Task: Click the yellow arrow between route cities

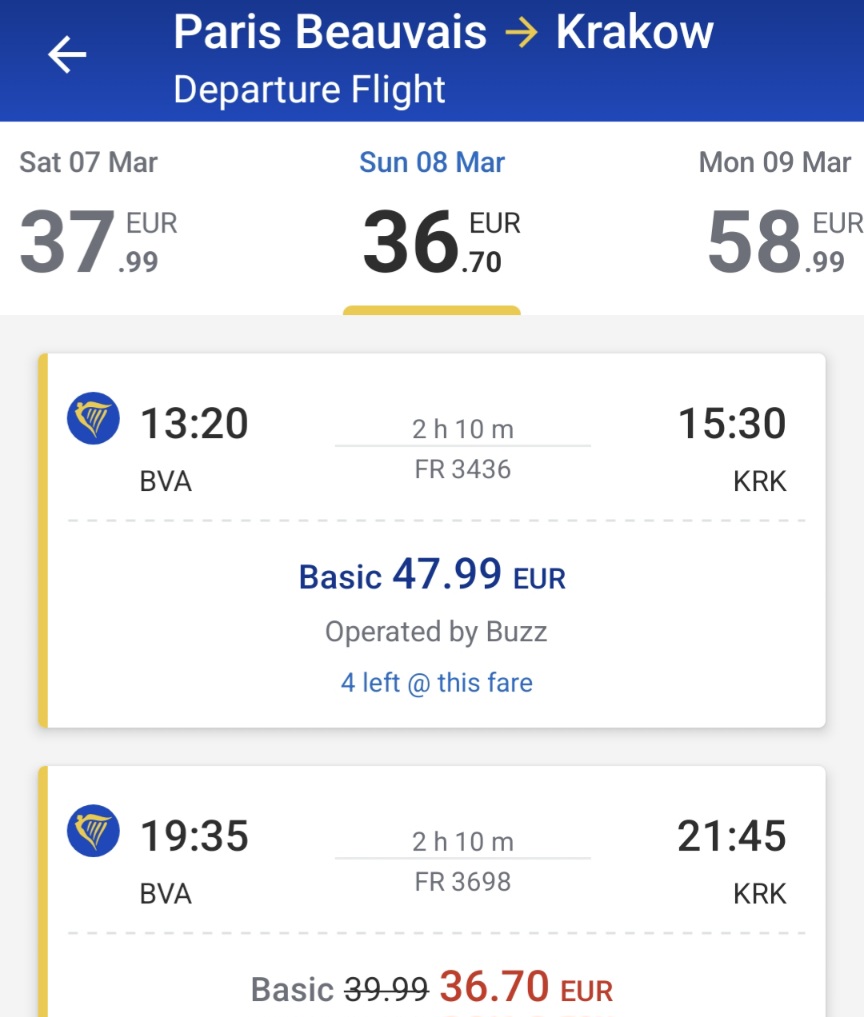Action: coord(522,32)
